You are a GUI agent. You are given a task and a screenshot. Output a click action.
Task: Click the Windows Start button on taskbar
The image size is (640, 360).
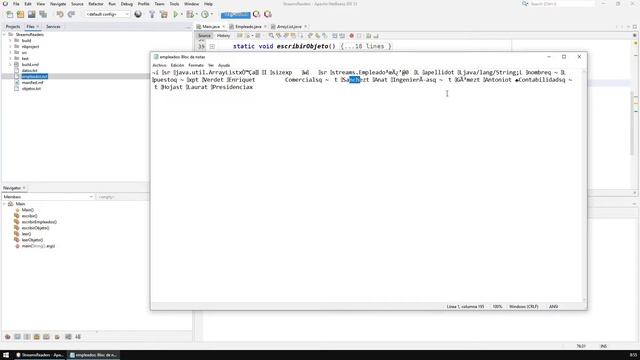6,355
